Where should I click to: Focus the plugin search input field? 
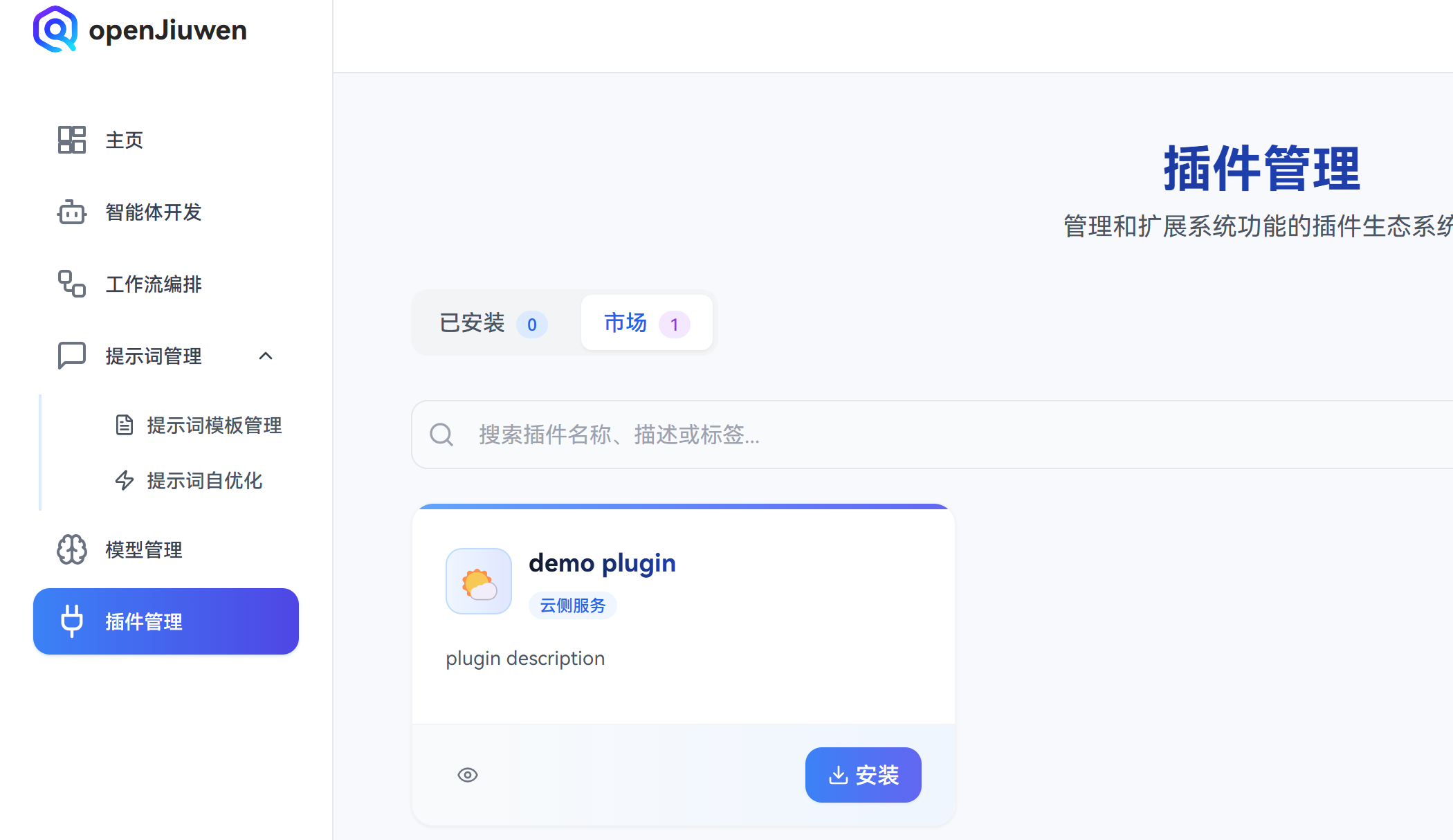pyautogui.click(x=899, y=435)
